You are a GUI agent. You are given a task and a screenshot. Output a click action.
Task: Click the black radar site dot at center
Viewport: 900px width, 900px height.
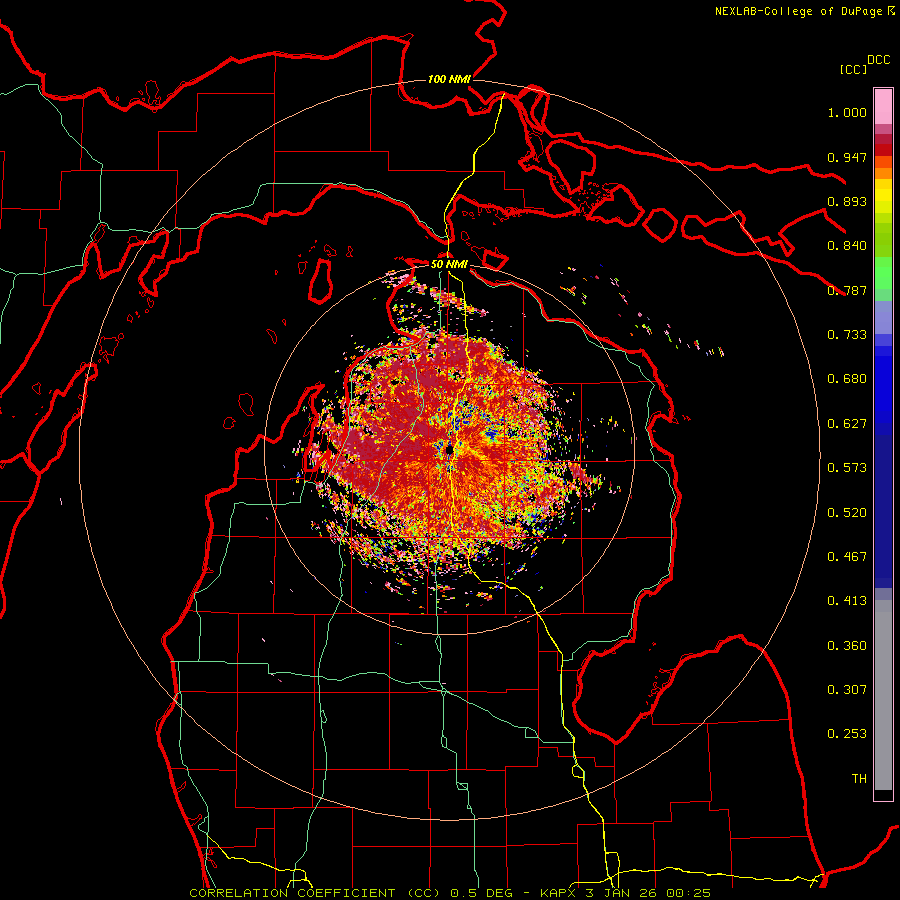click(449, 450)
